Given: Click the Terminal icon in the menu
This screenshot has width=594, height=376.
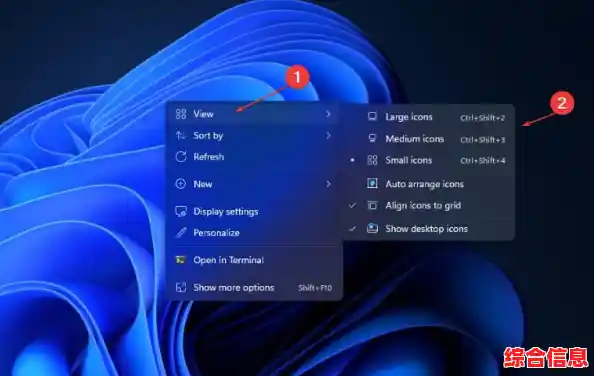Looking at the screenshot, I should coord(181,260).
